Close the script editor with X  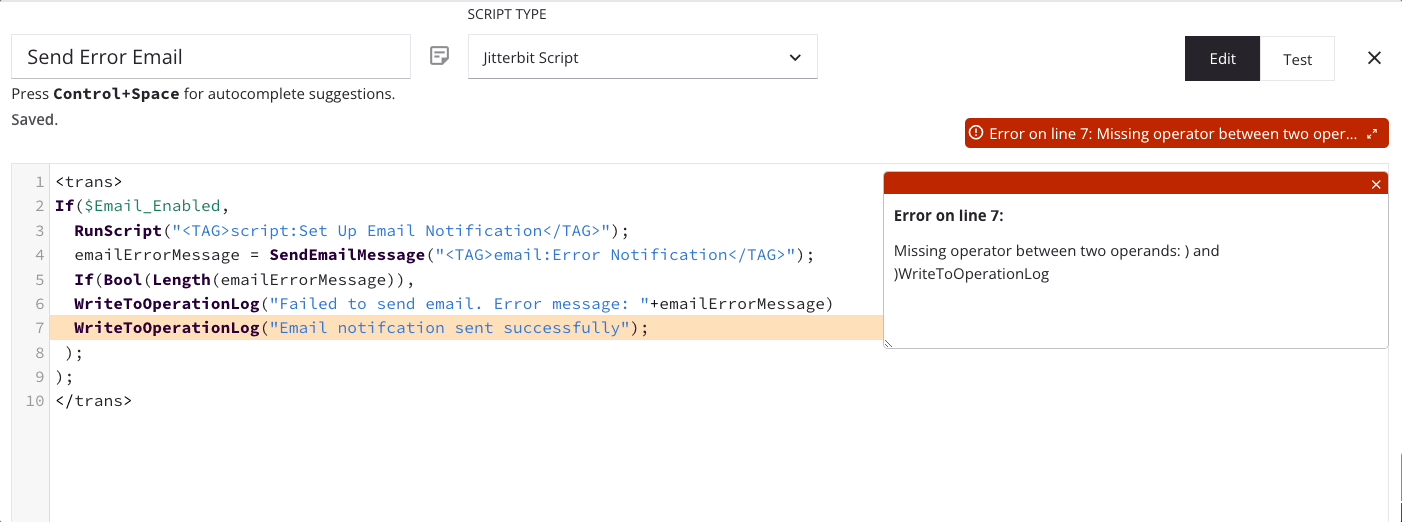tap(1374, 58)
